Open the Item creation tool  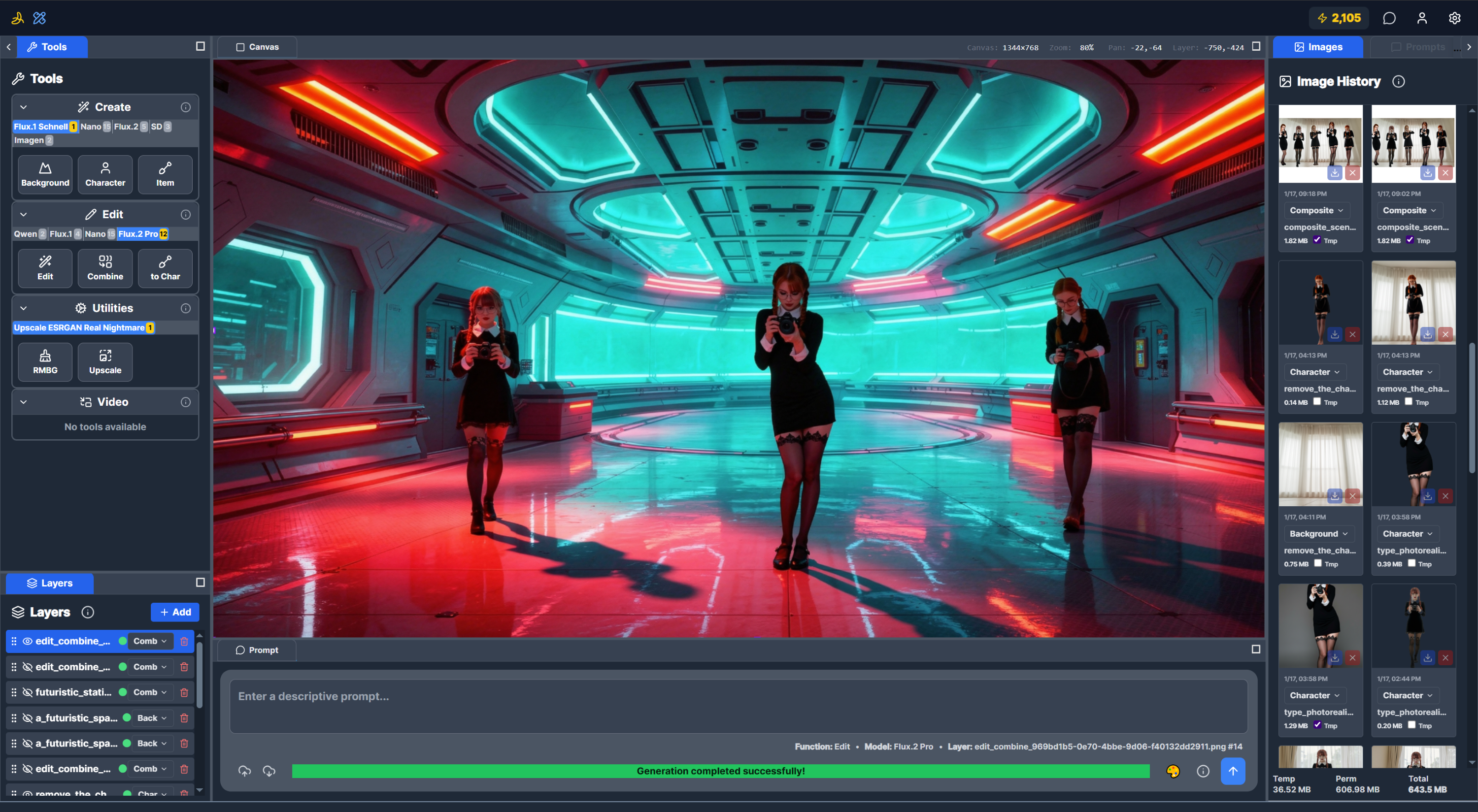[x=165, y=174]
